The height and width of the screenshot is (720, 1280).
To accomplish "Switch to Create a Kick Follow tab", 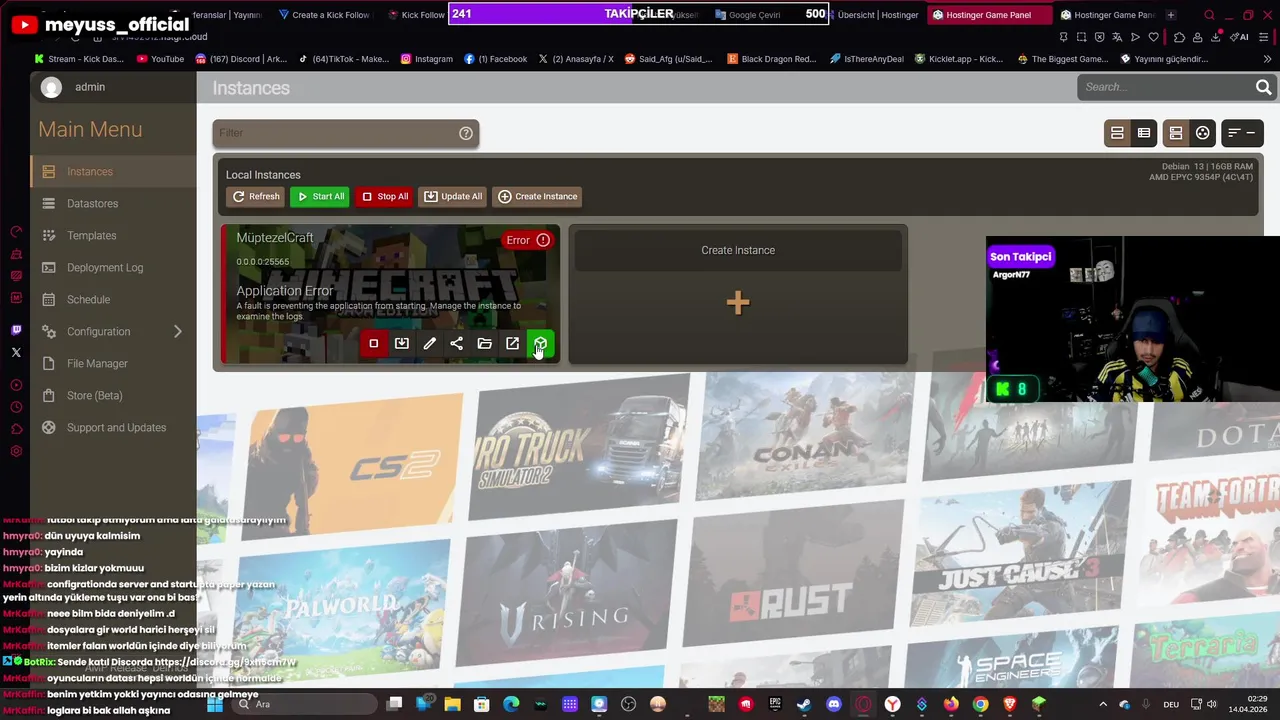I will click(x=323, y=15).
